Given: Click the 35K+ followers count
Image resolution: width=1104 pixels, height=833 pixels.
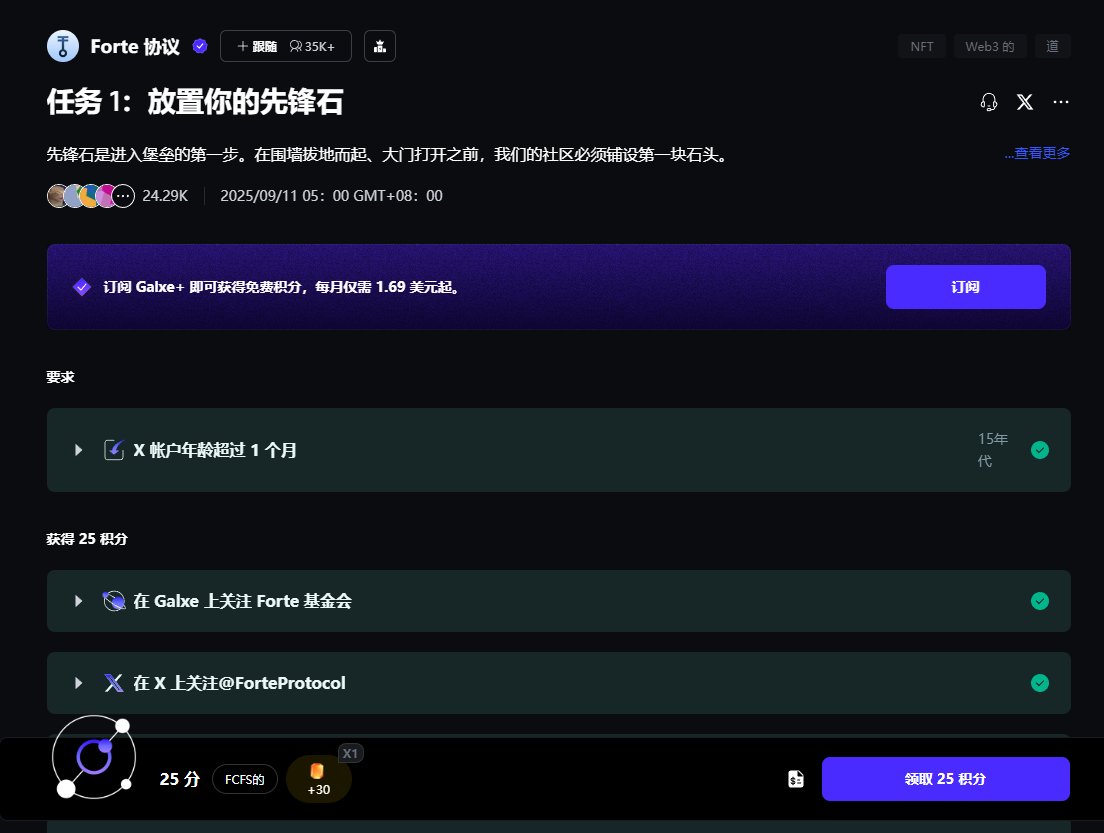Looking at the screenshot, I should 312,46.
